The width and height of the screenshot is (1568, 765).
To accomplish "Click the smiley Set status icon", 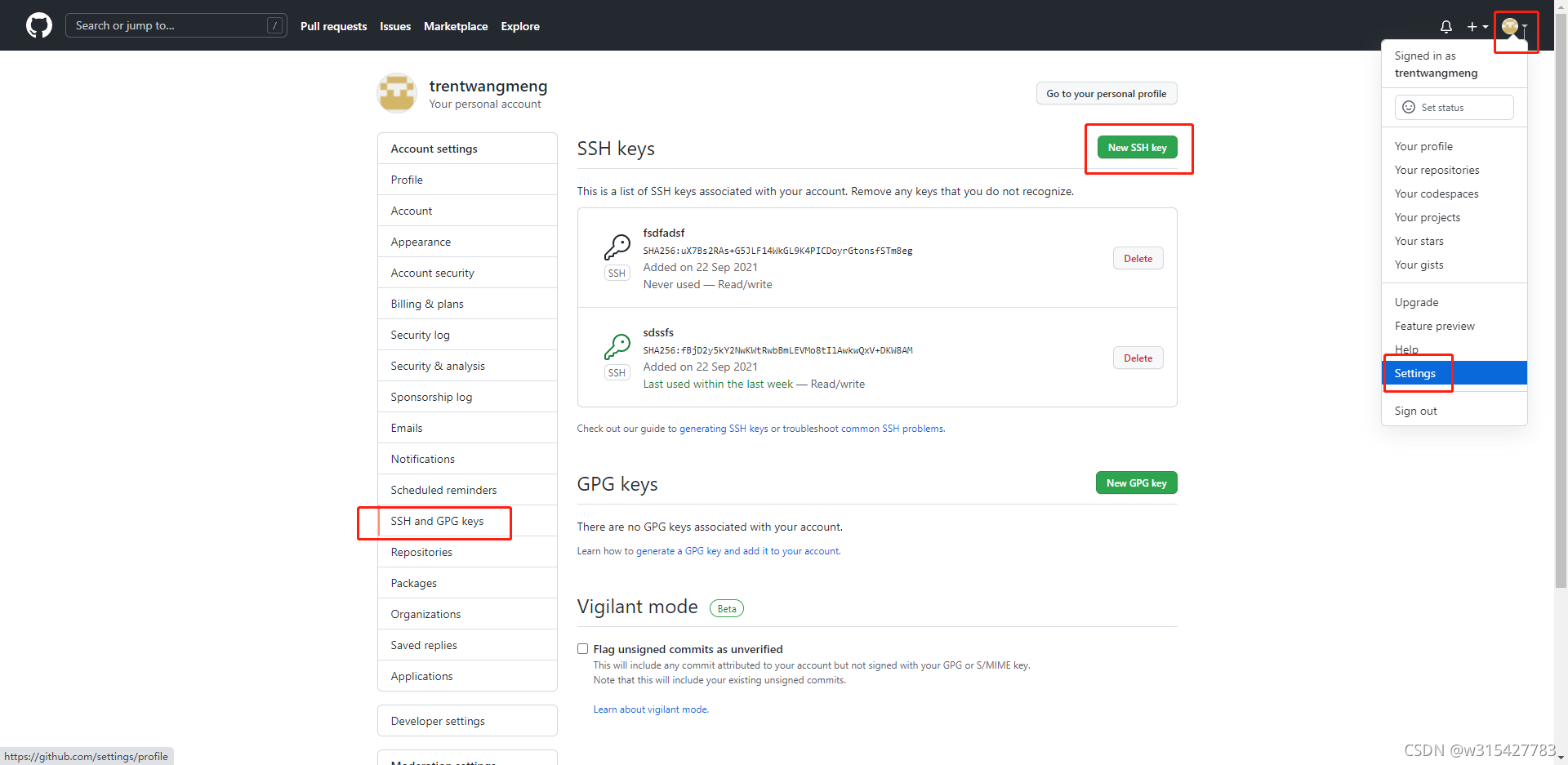I will coord(1409,107).
